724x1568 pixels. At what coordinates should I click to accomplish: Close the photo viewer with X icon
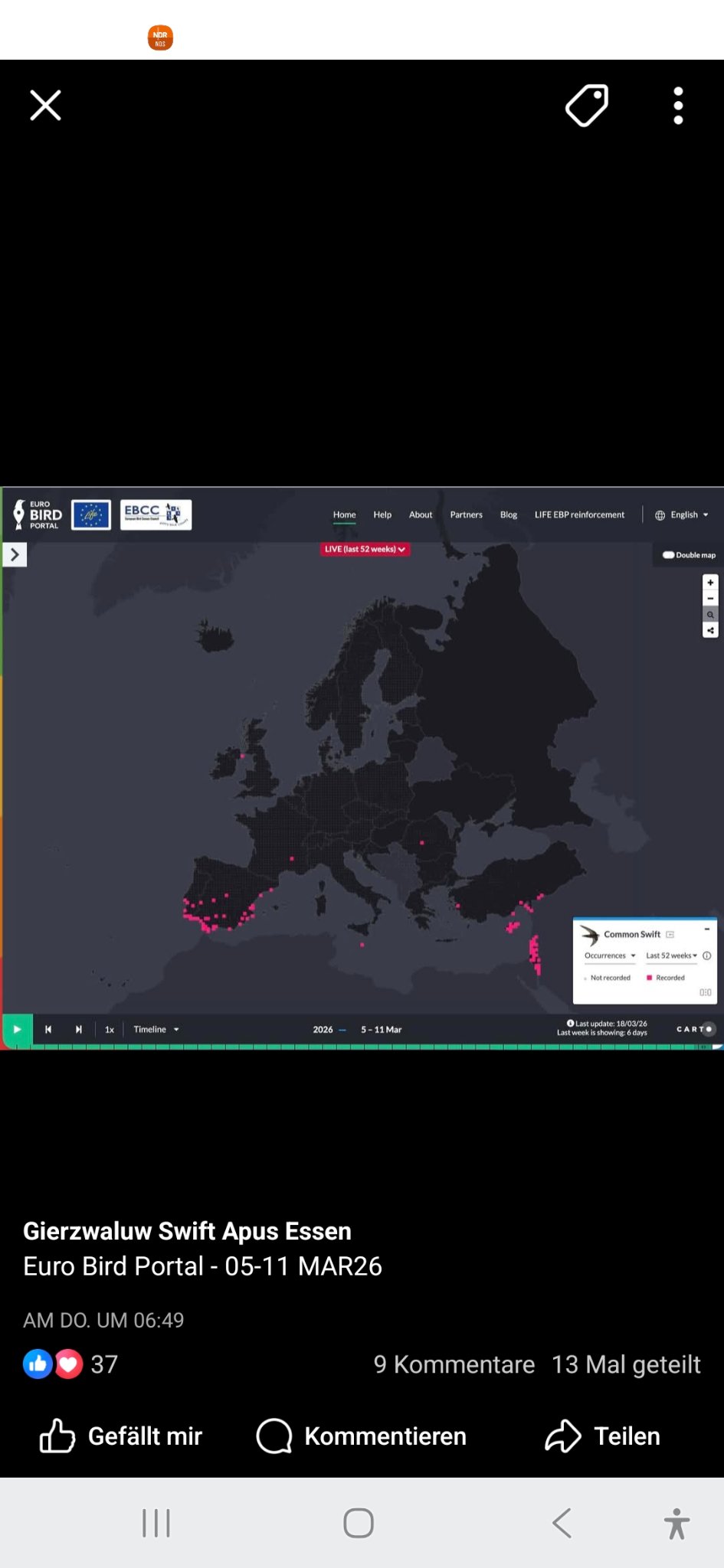[x=45, y=106]
